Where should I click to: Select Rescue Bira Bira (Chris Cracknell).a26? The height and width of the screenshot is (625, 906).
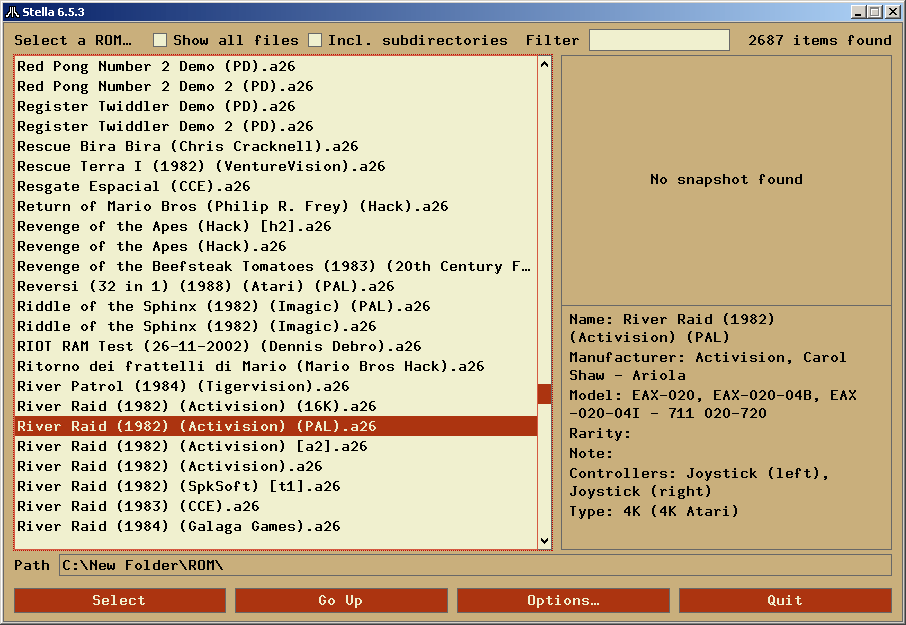point(276,147)
